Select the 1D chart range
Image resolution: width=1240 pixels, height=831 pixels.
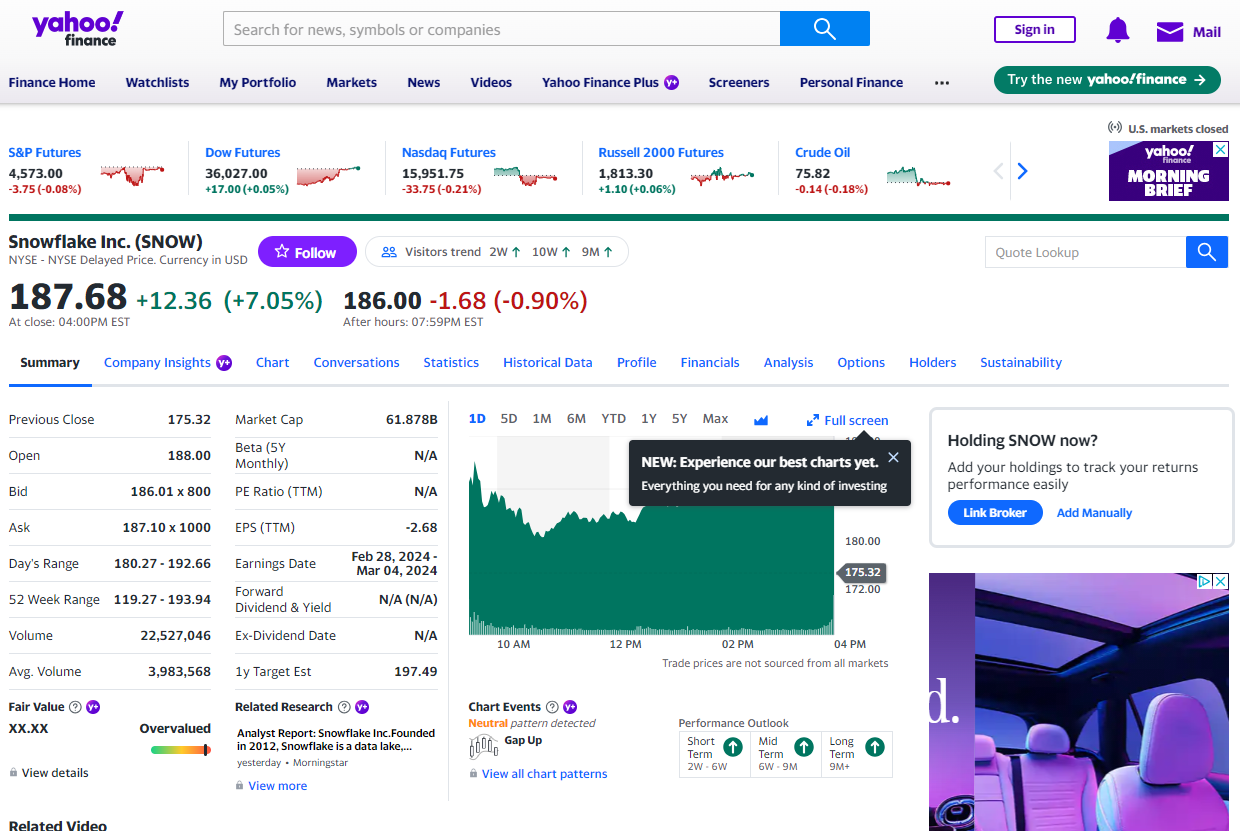(x=477, y=419)
